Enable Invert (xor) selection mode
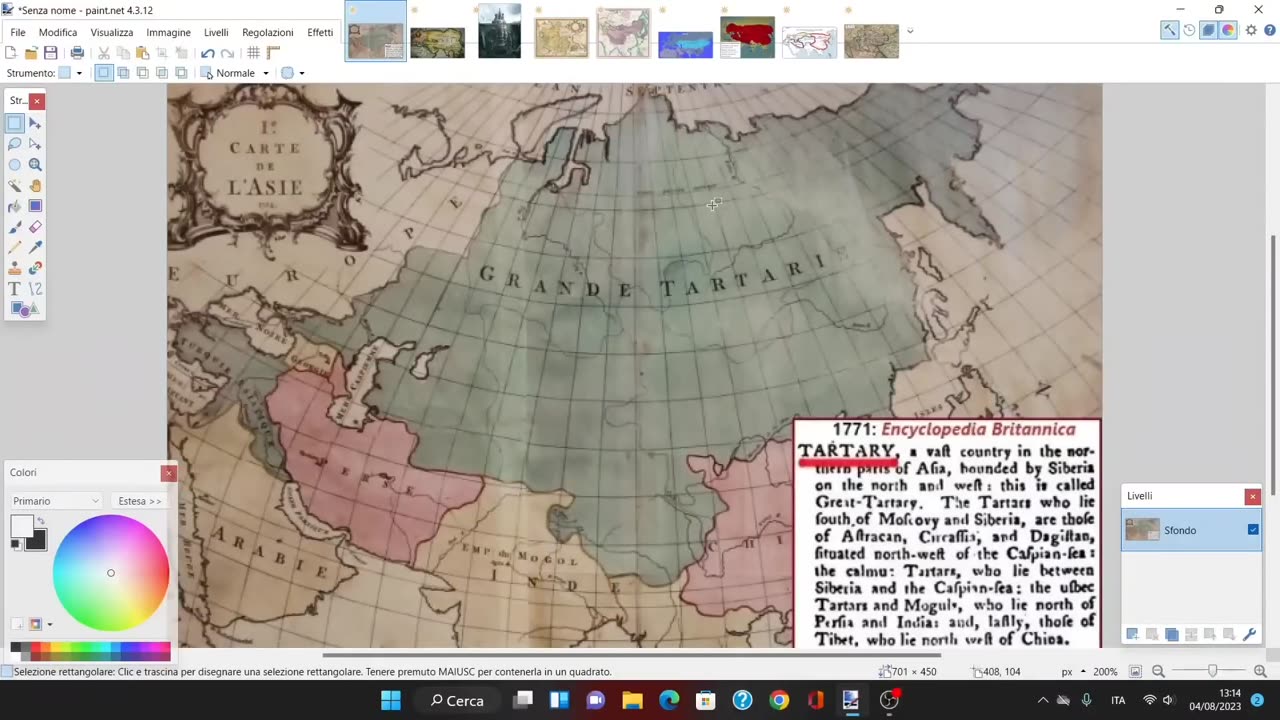Viewport: 1280px width, 720px height. coord(180,73)
